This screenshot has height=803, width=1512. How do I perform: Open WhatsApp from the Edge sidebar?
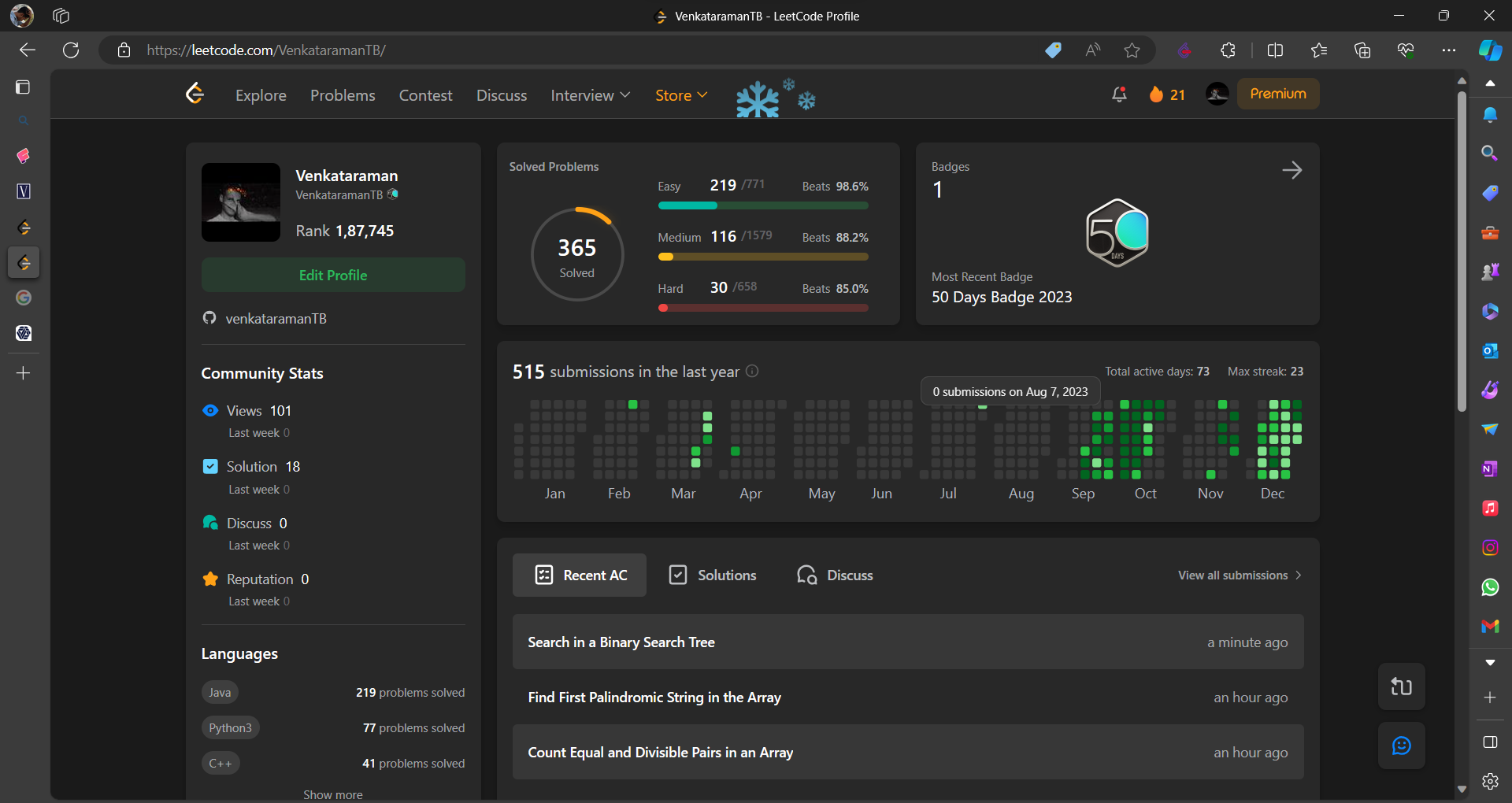point(1490,587)
